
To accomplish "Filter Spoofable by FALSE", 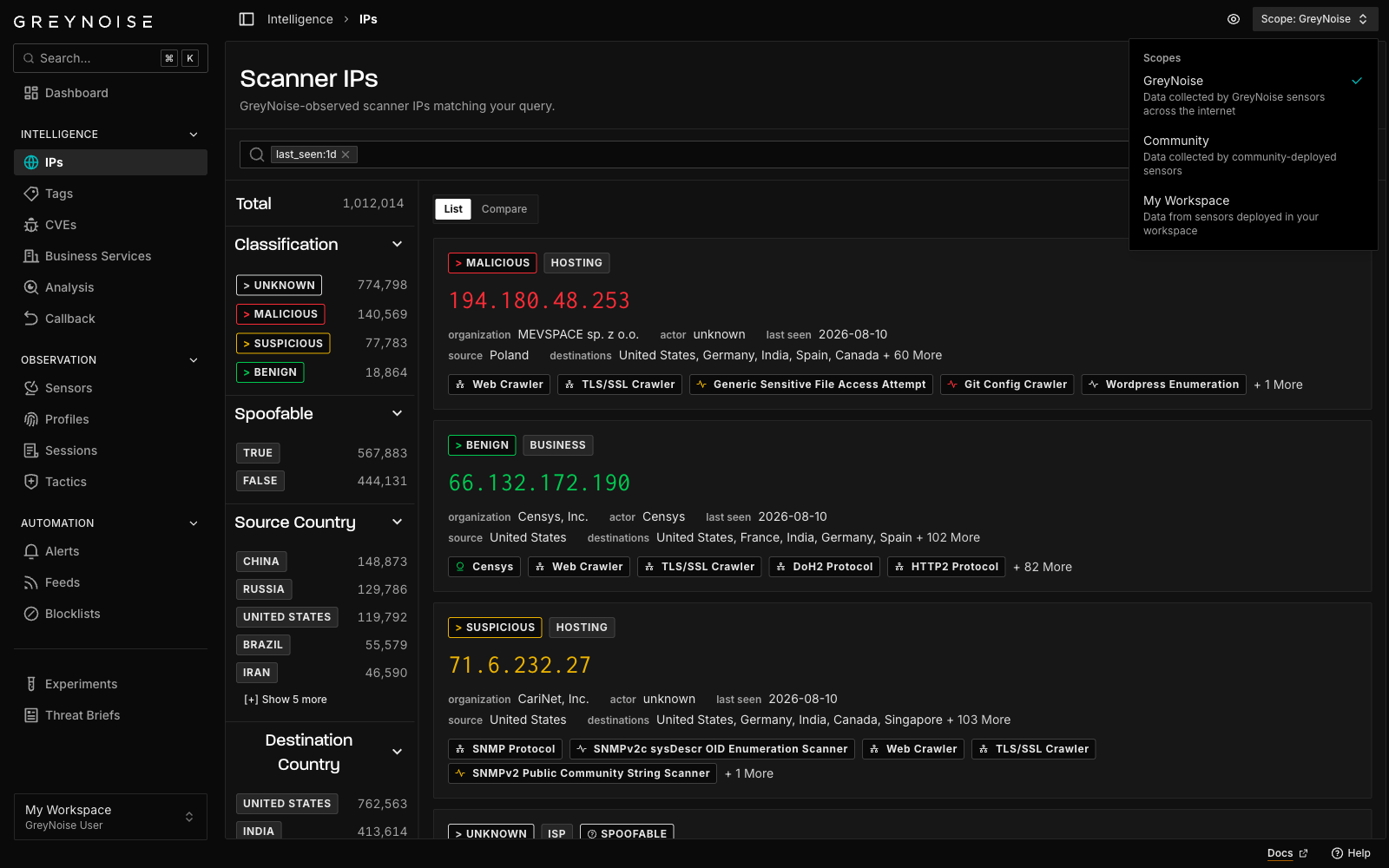I will [x=260, y=481].
